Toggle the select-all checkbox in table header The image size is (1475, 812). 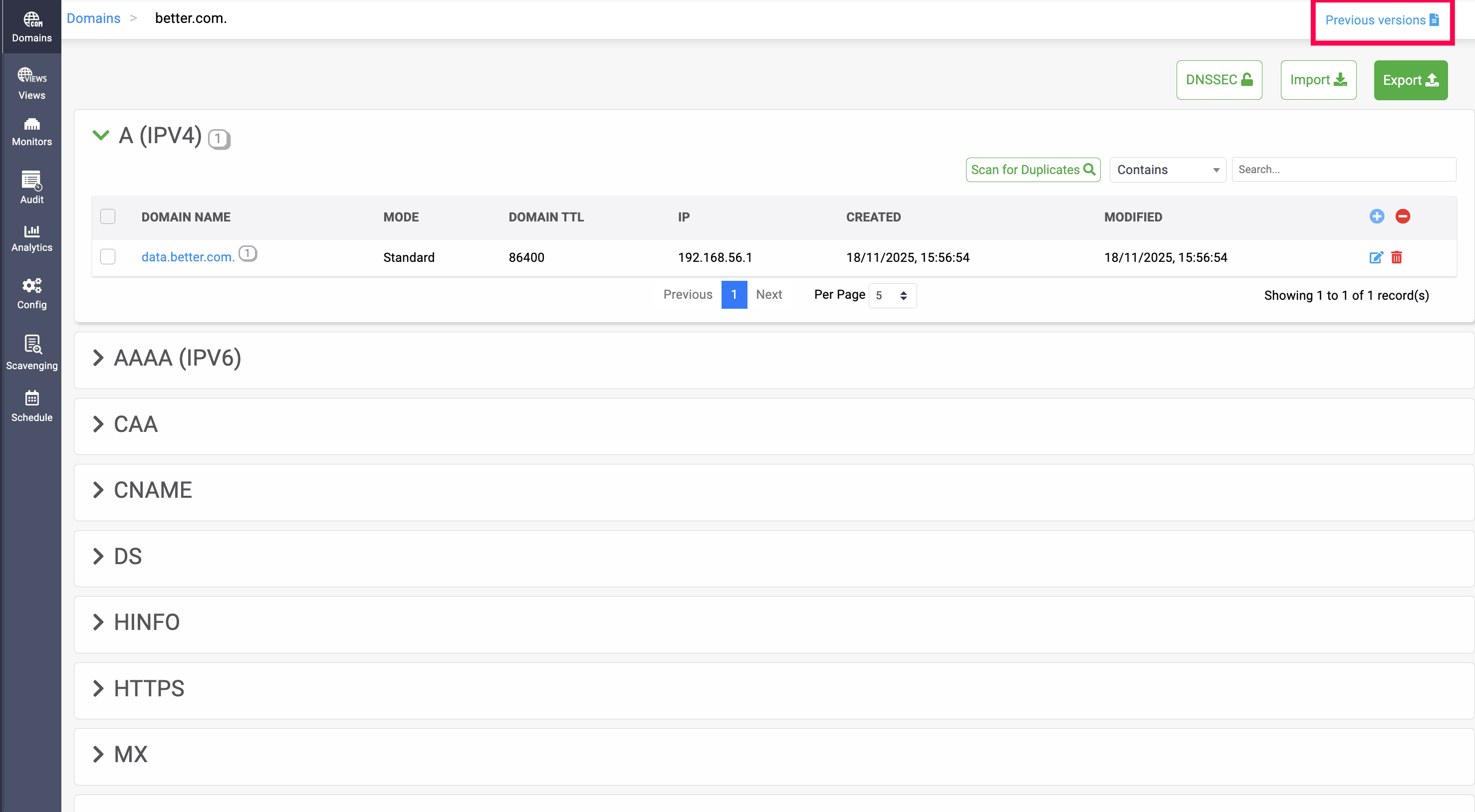coord(108,216)
